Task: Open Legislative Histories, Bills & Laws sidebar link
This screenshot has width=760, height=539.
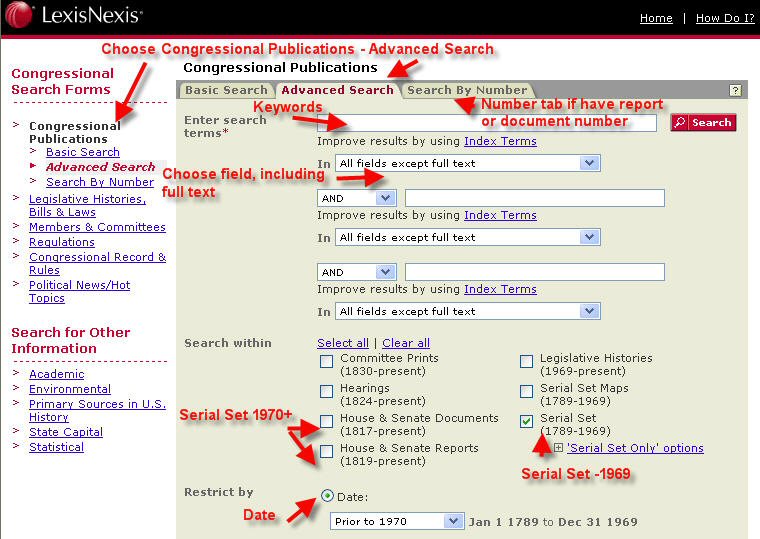Action: [87, 205]
